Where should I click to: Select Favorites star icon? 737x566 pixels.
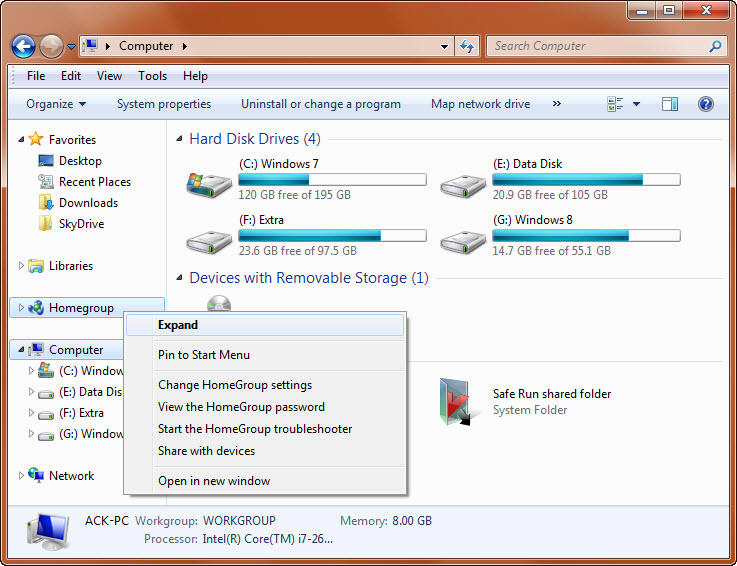point(36,139)
